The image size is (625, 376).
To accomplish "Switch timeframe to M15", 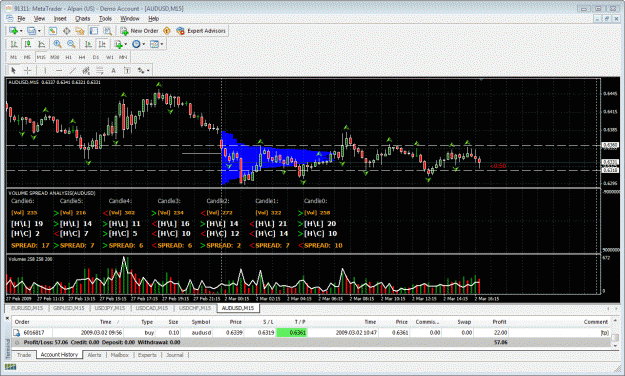I will [x=41, y=57].
